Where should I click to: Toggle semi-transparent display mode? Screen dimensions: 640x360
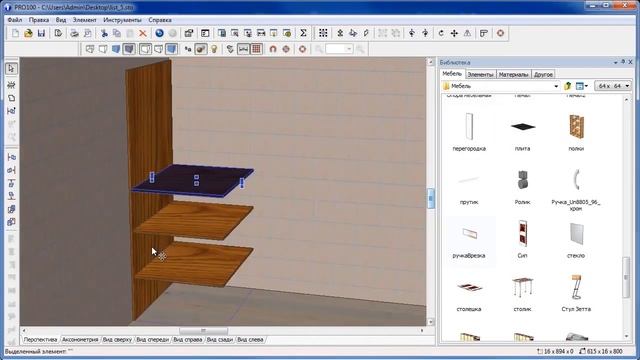pyautogui.click(x=158, y=49)
